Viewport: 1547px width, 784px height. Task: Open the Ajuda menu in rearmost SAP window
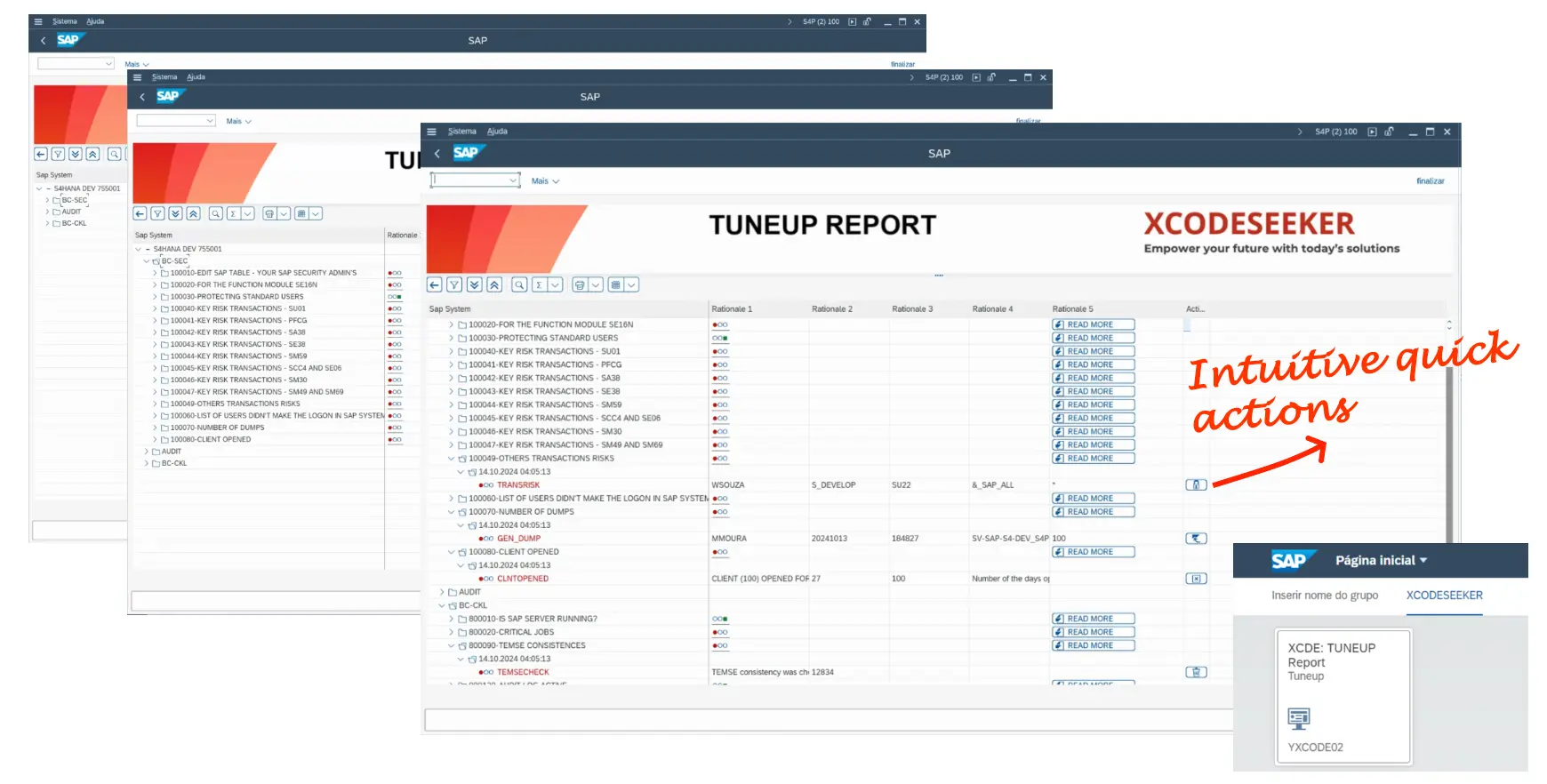tap(95, 21)
